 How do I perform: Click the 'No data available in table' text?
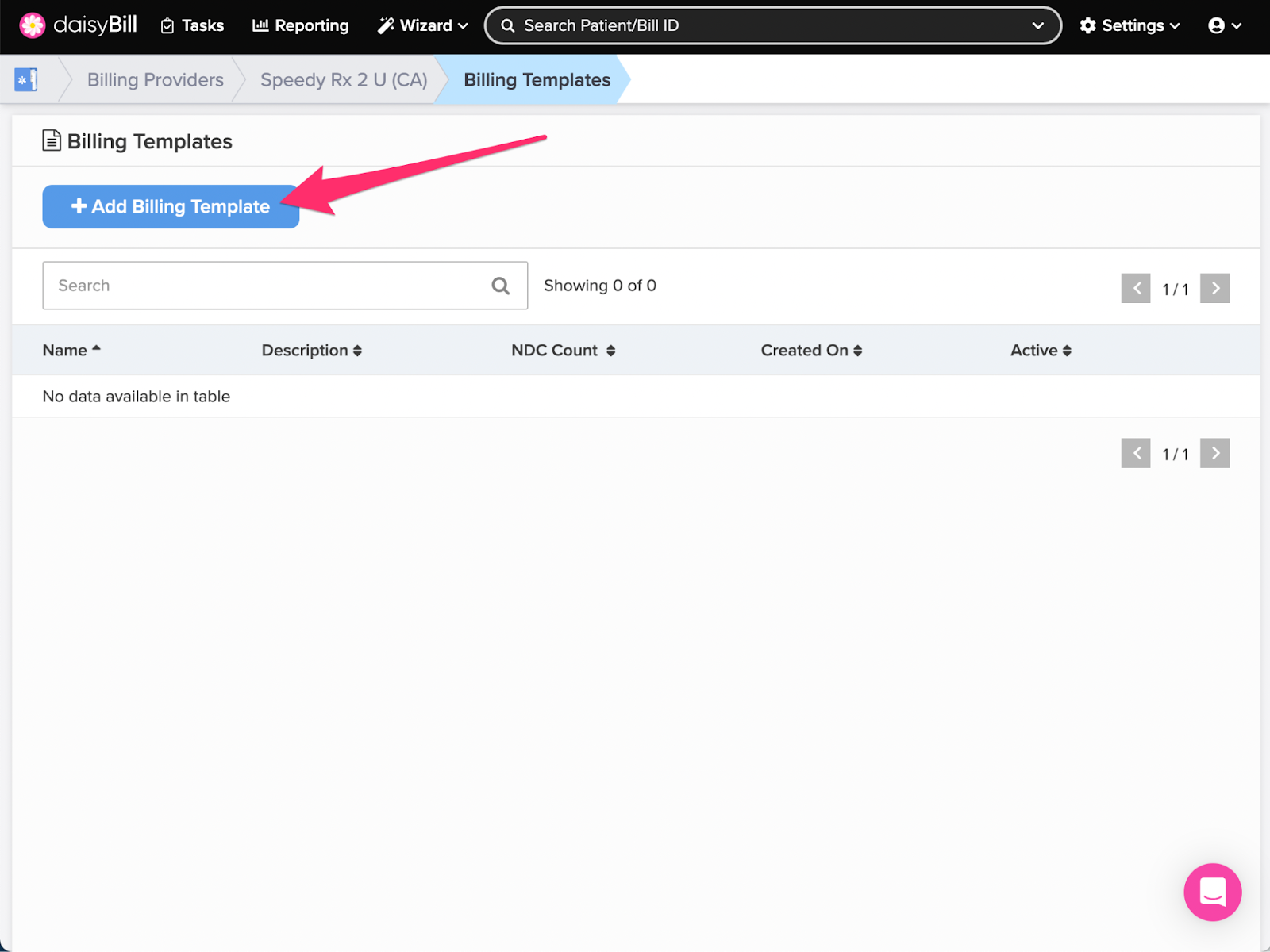pos(137,396)
